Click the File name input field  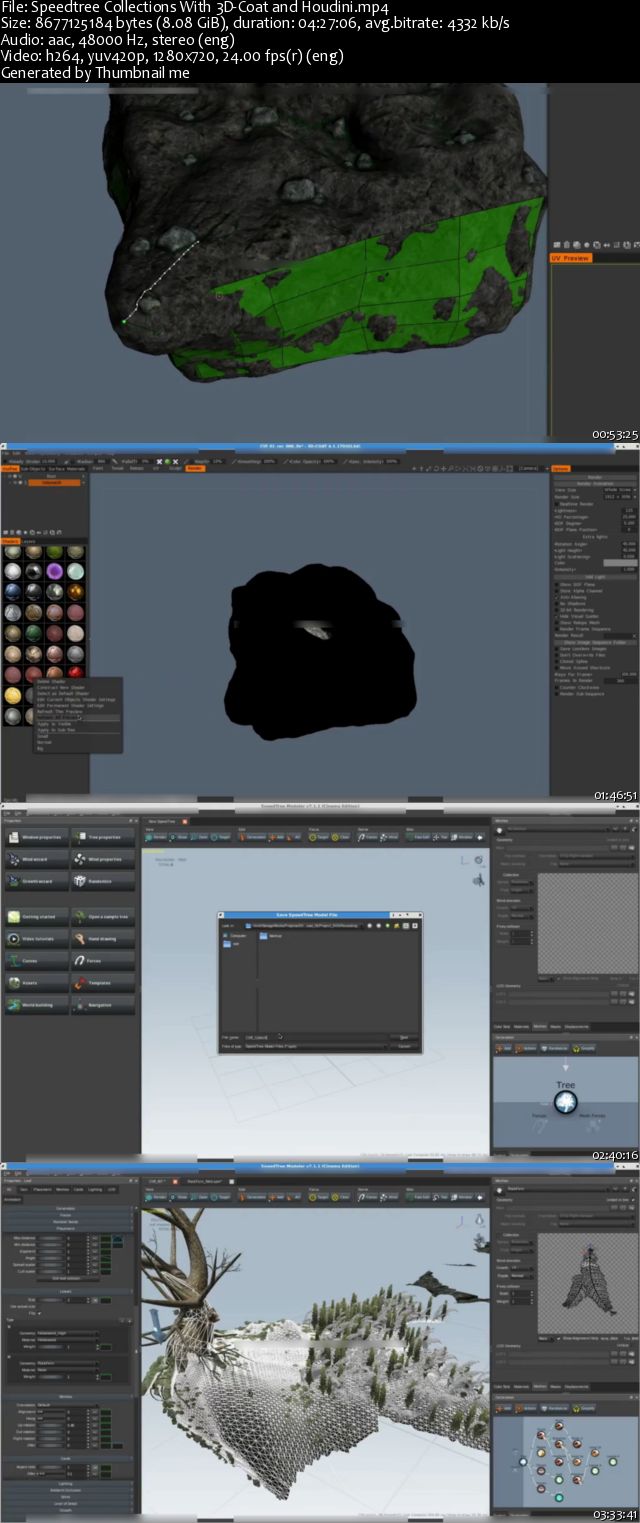tap(316, 1037)
